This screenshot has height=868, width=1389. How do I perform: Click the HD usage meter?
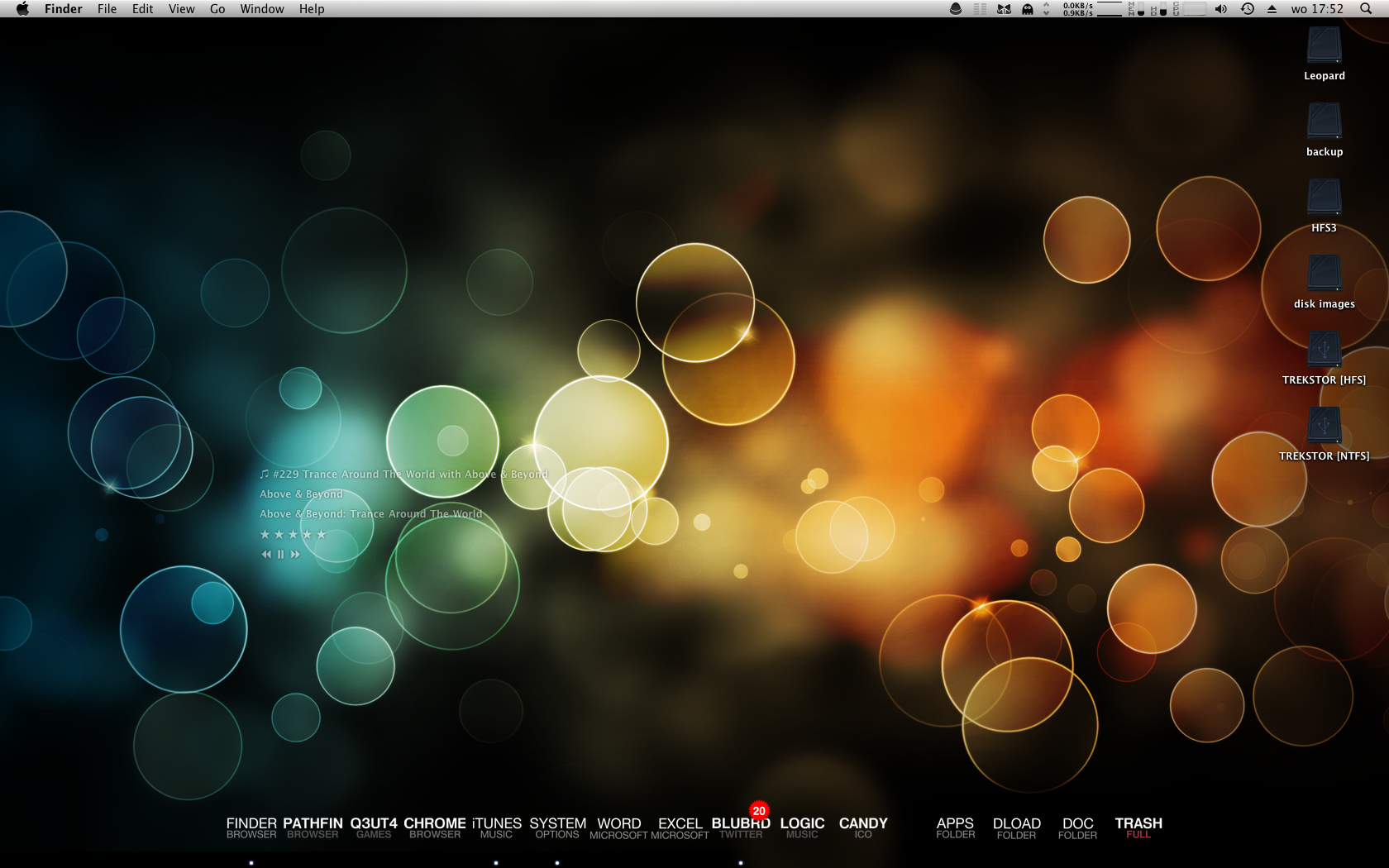[x=1158, y=9]
